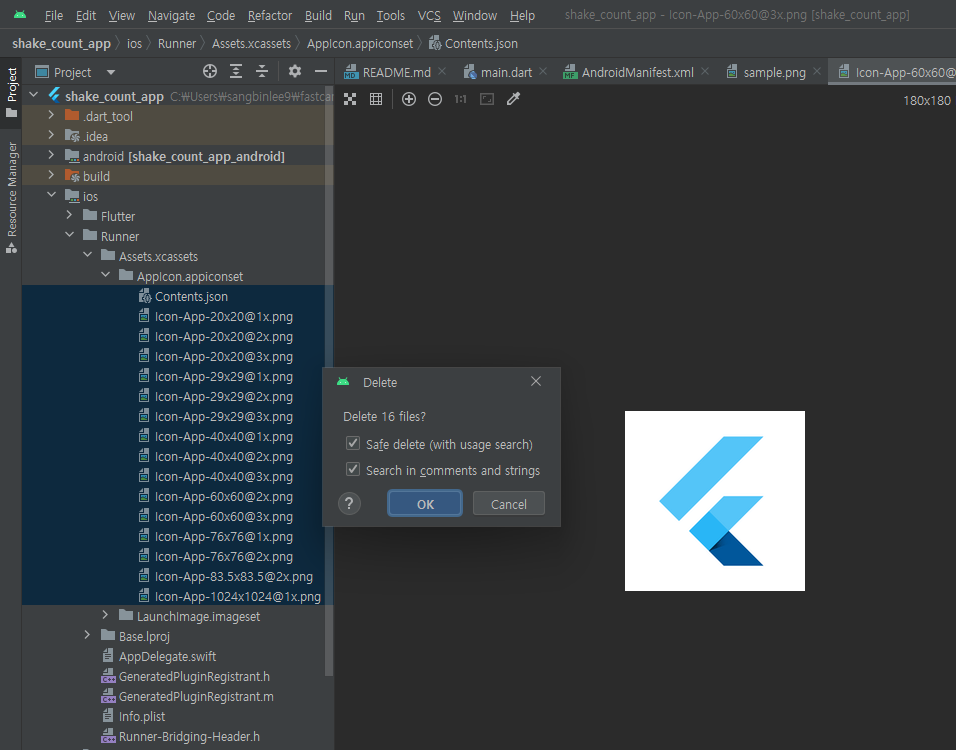Open the Tools menu

point(391,15)
